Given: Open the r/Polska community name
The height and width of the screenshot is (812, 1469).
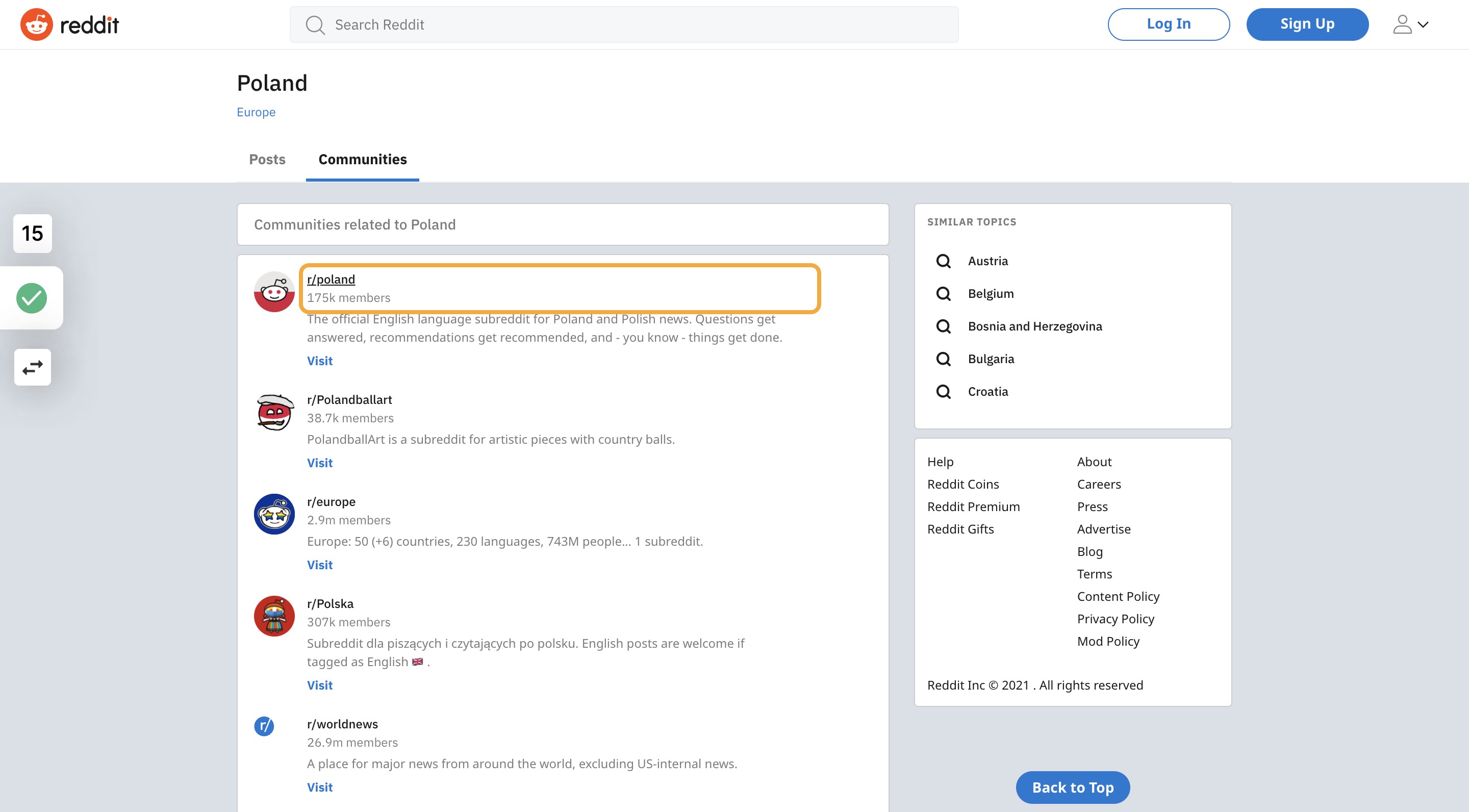Looking at the screenshot, I should 330,604.
